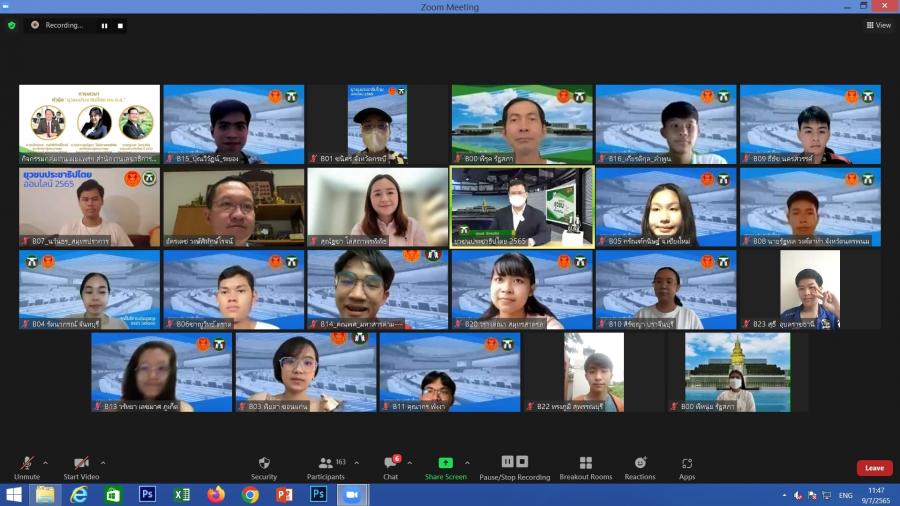The height and width of the screenshot is (506, 900).
Task: Expand audio options arrow beside Unmute
Action: point(45,463)
